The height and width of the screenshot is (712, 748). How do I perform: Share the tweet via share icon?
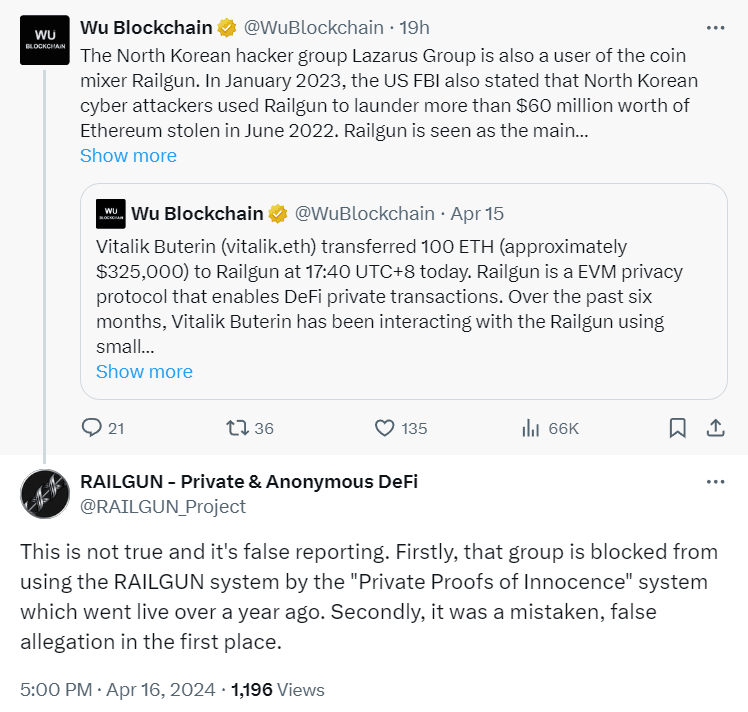tap(716, 428)
